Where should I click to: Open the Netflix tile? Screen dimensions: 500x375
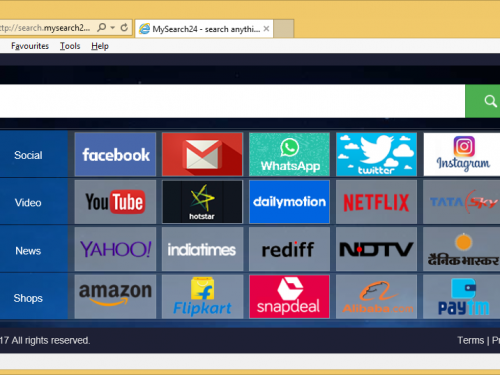coord(376,202)
